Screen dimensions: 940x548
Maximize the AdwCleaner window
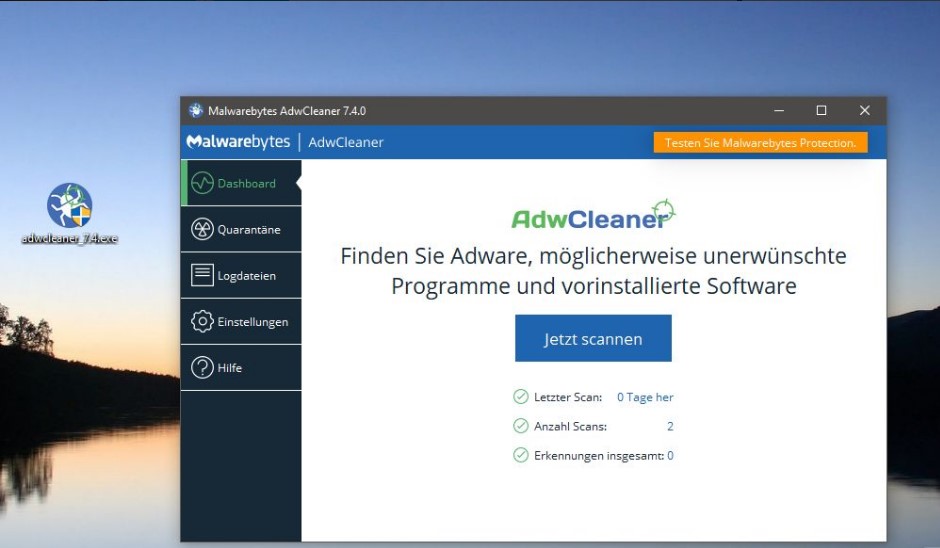click(x=821, y=110)
